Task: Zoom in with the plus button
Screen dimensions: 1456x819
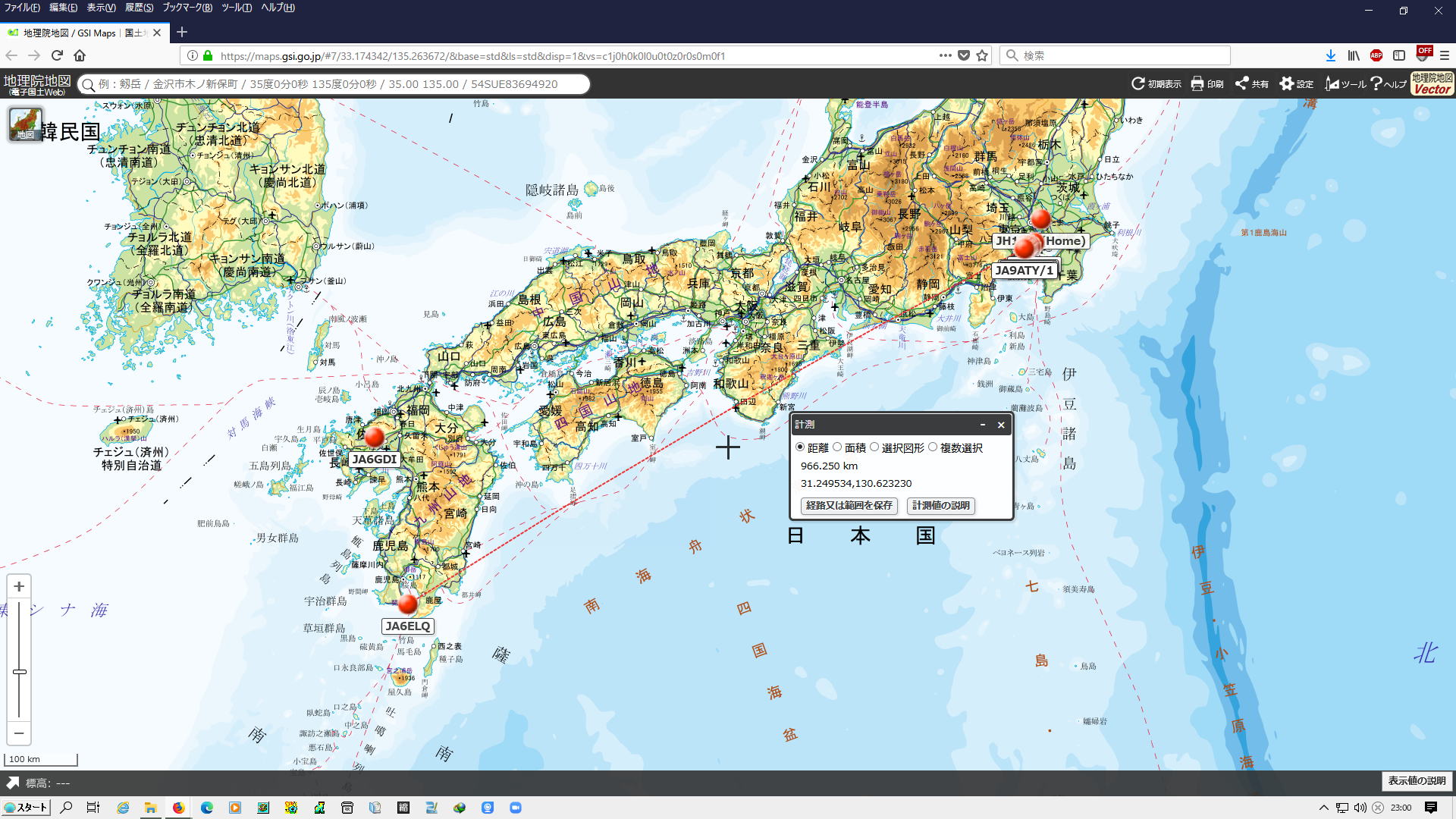Action: click(19, 586)
